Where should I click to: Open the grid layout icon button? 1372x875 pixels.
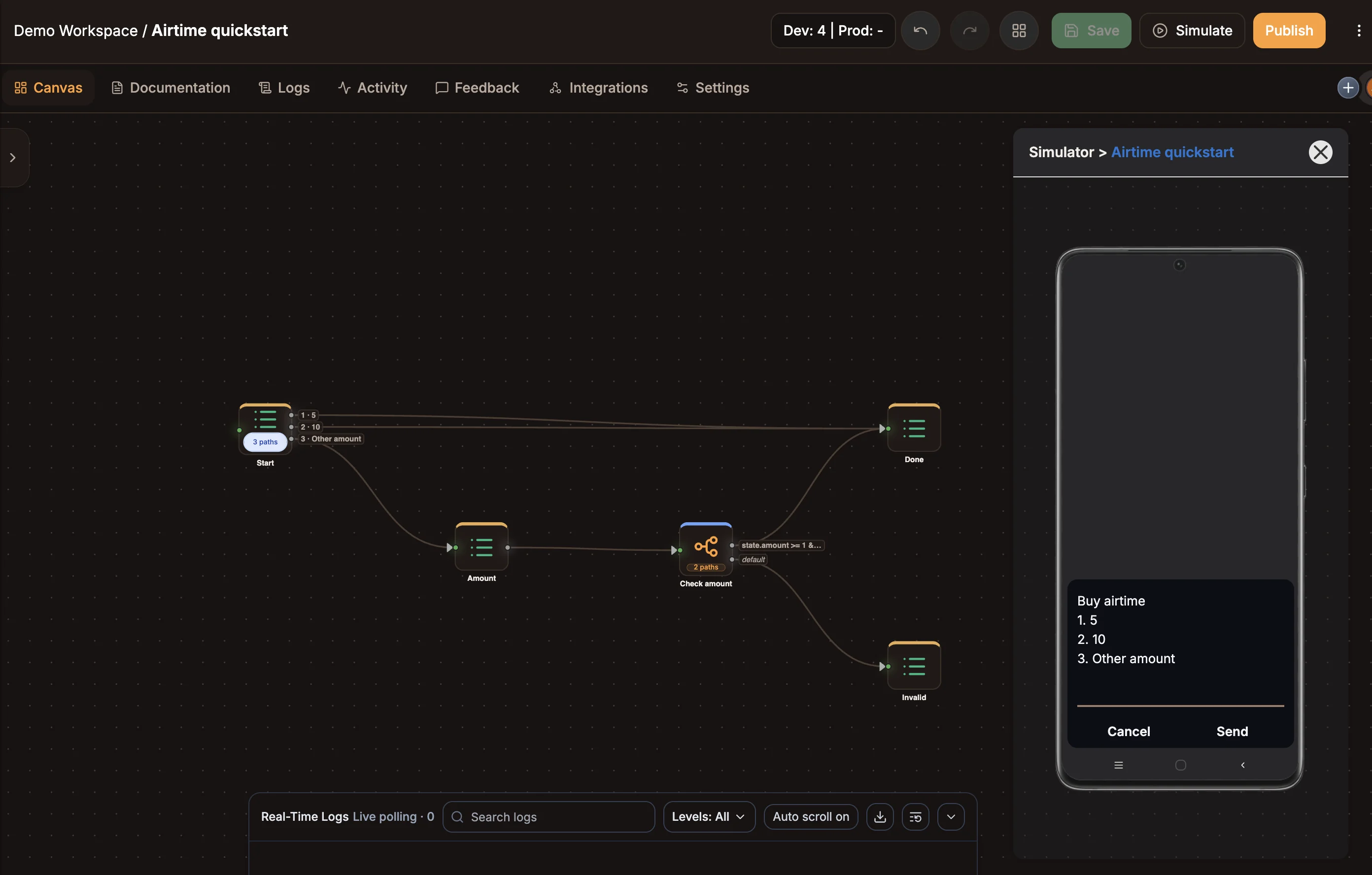coord(1019,31)
